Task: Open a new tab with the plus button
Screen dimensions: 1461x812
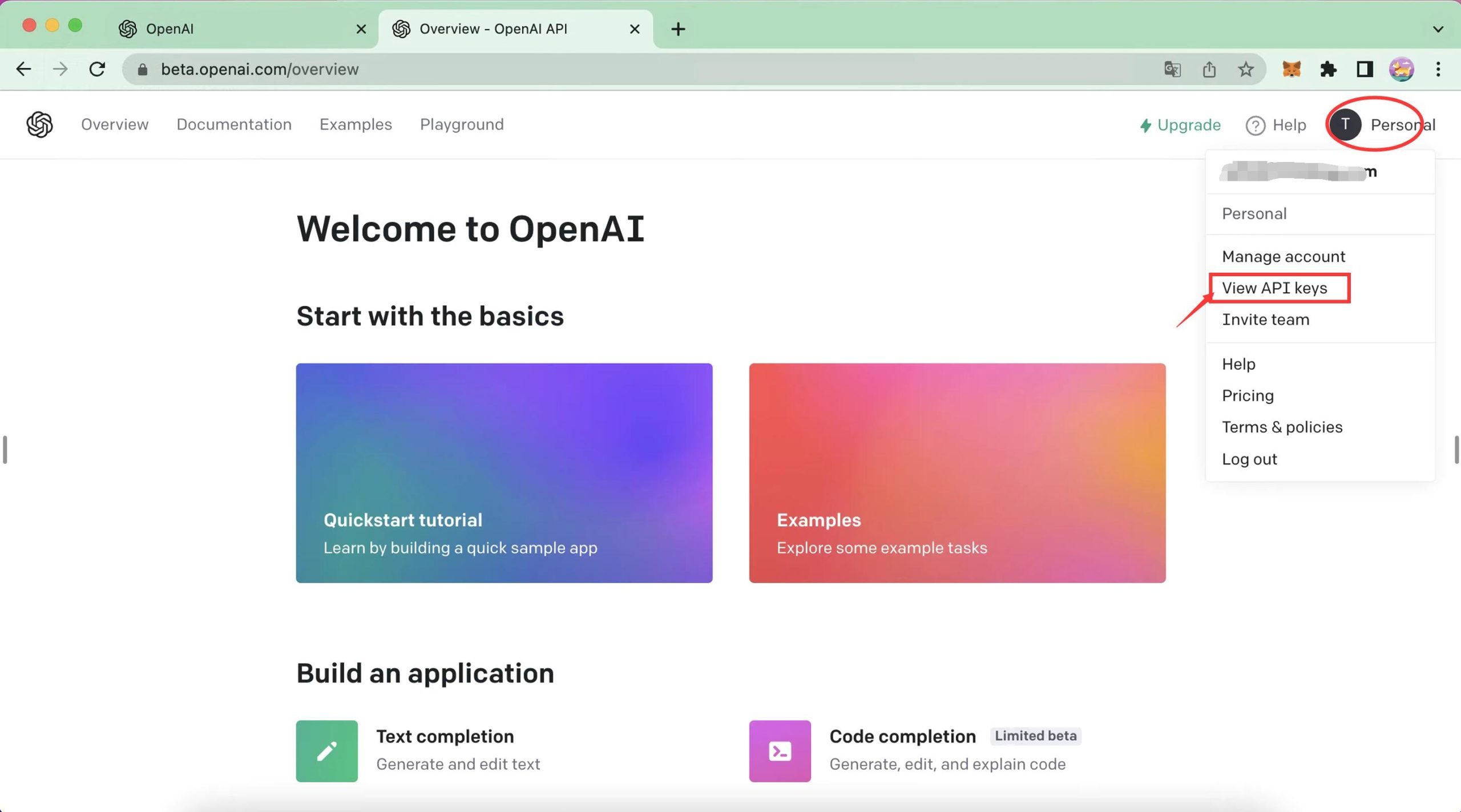Action: [678, 29]
